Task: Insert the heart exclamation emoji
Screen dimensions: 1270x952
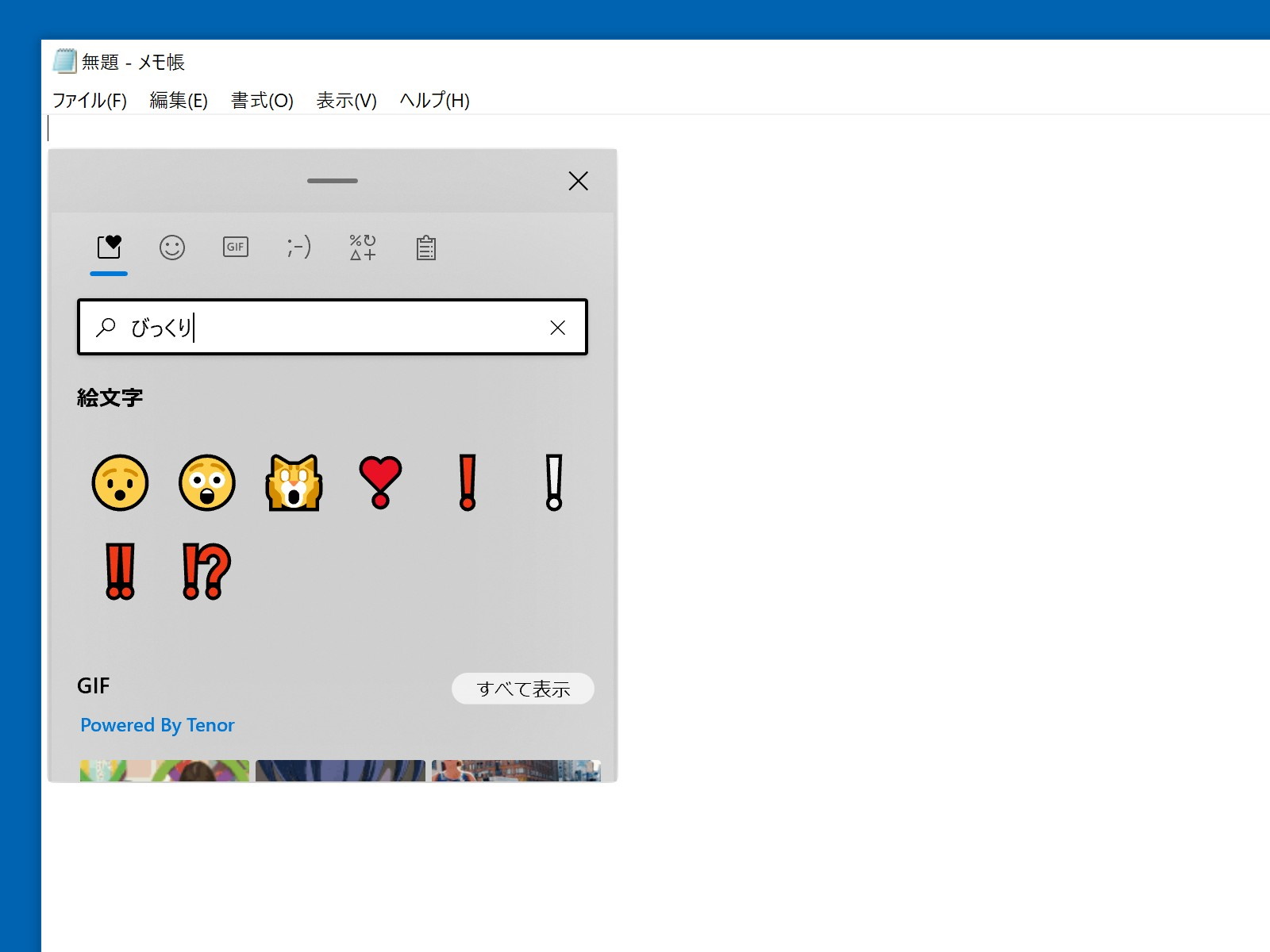Action: coord(380,482)
